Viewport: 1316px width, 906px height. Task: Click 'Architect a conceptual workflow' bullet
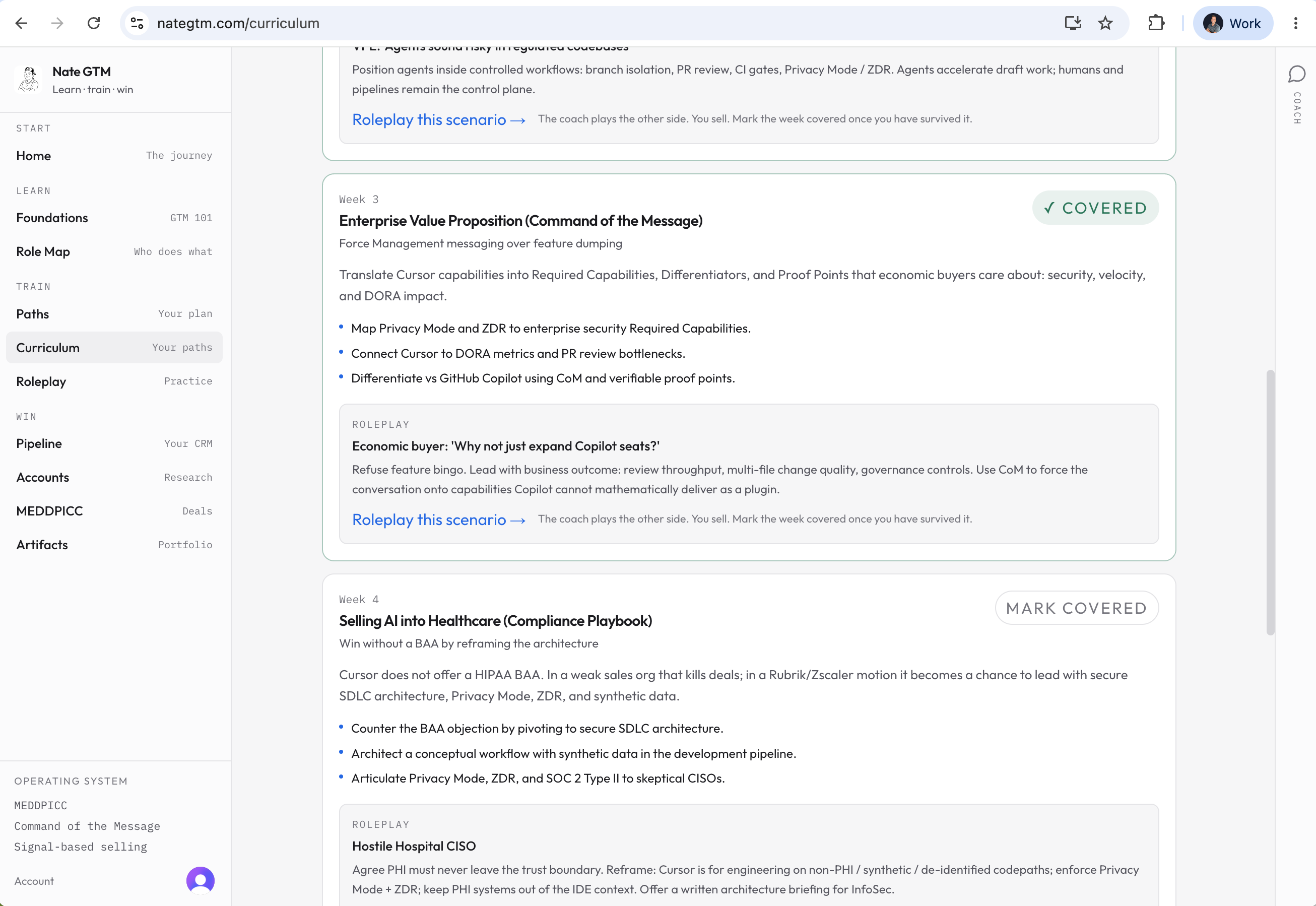pos(574,753)
